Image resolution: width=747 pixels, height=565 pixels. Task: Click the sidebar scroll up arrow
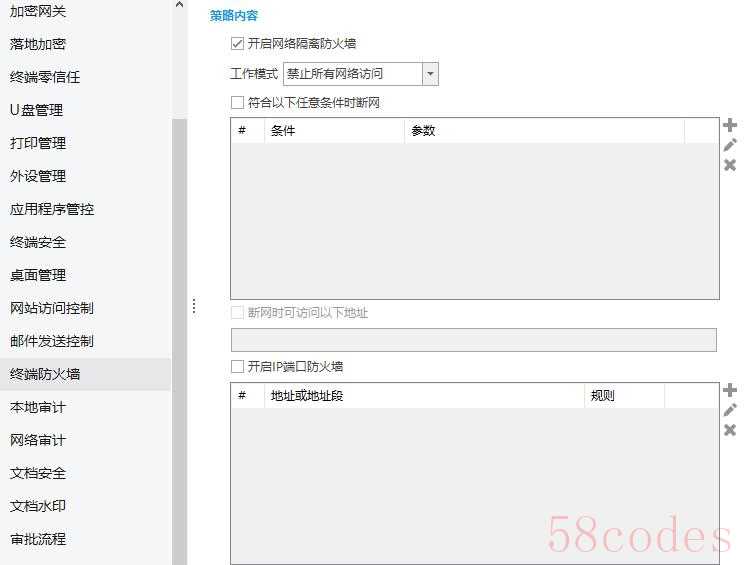pos(179,6)
